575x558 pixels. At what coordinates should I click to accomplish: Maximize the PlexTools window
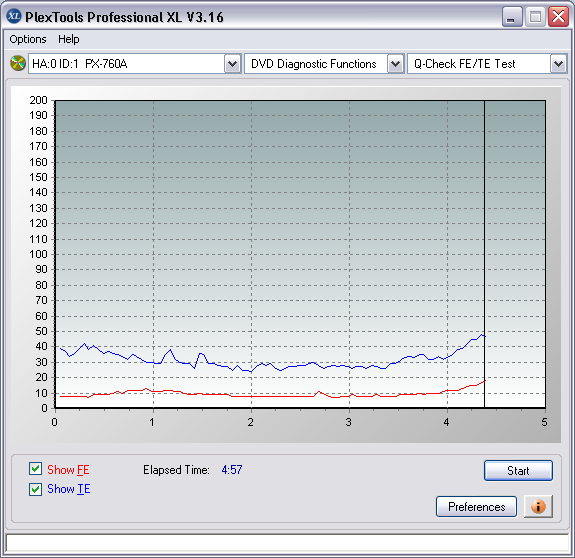535,17
